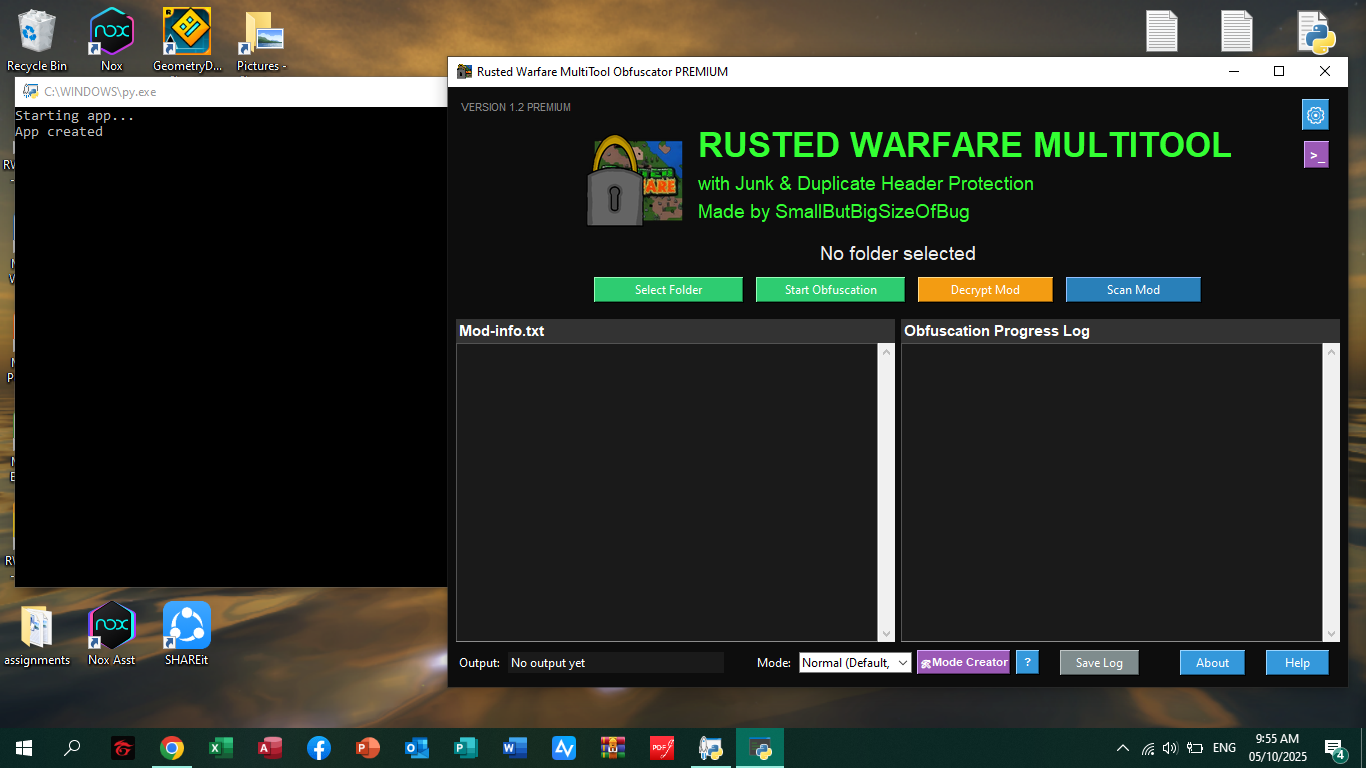Image resolution: width=1366 pixels, height=768 pixels.
Task: Save the obfuscation log with Save Log
Action: (x=1099, y=662)
